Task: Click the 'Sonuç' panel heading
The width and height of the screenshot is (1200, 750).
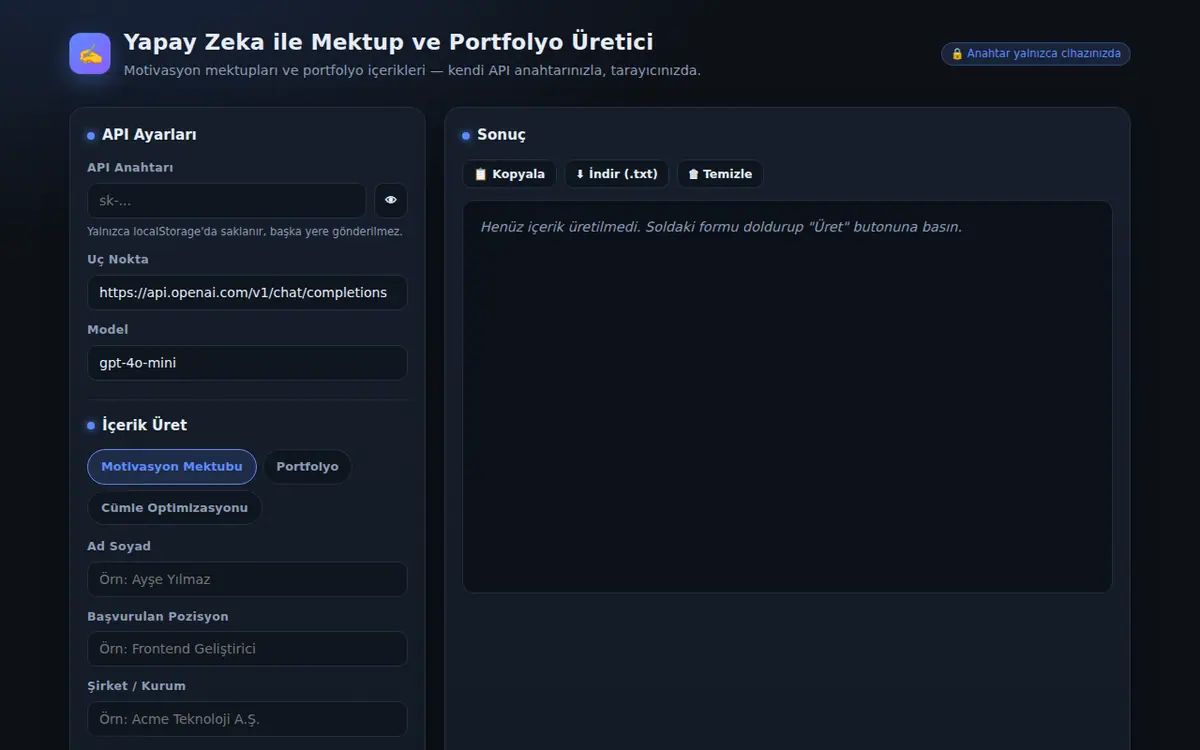Action: tap(501, 135)
